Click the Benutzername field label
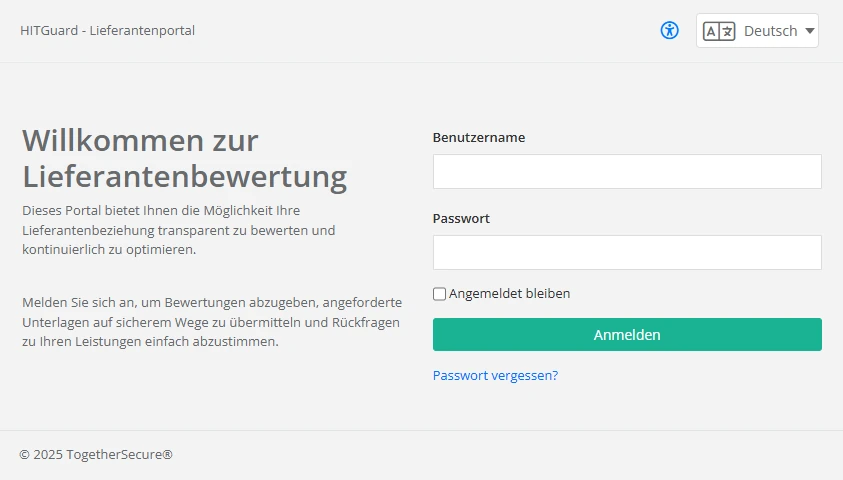This screenshot has height=480, width=843. point(479,138)
